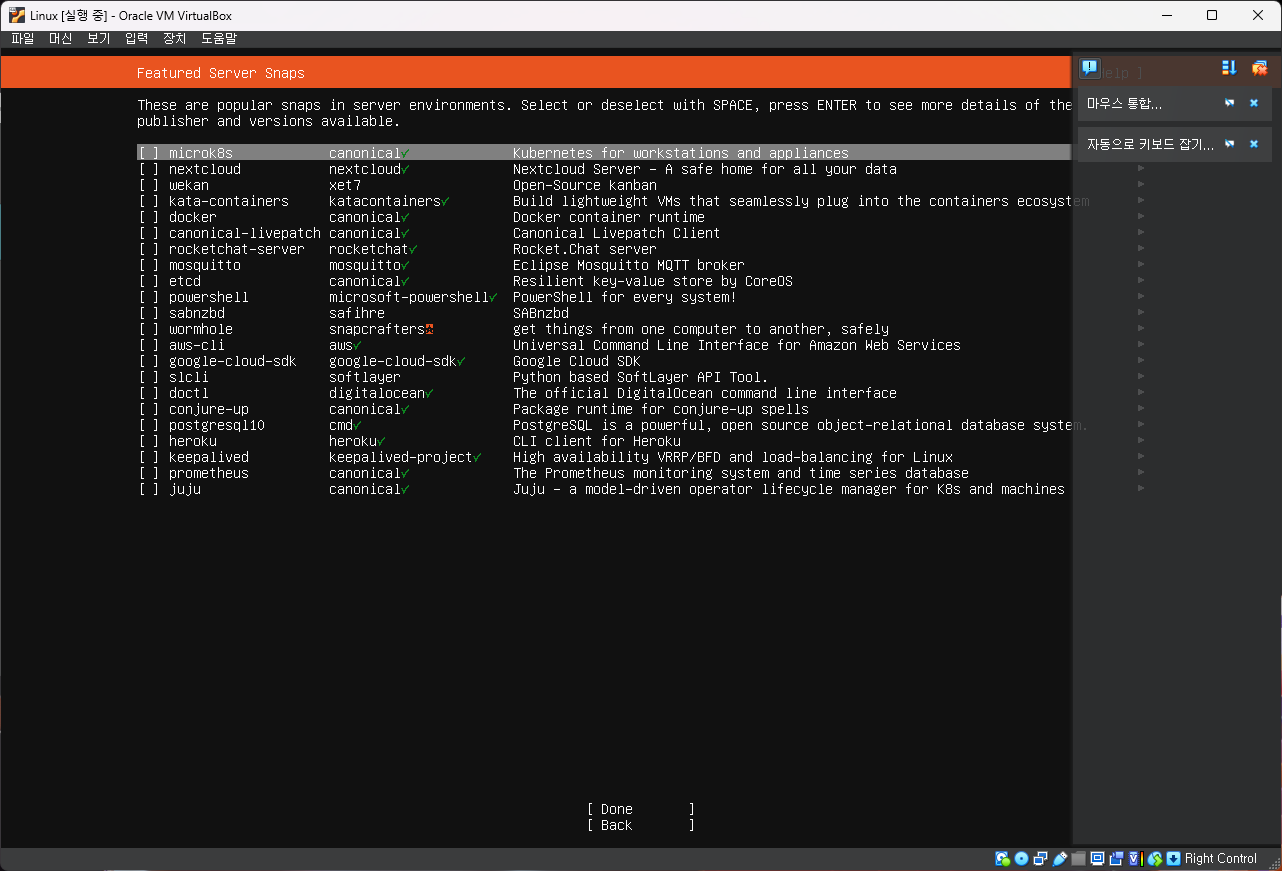The image size is (1282, 871).
Task: Open the 마우스 통합 notification text
Action: [x=1124, y=103]
